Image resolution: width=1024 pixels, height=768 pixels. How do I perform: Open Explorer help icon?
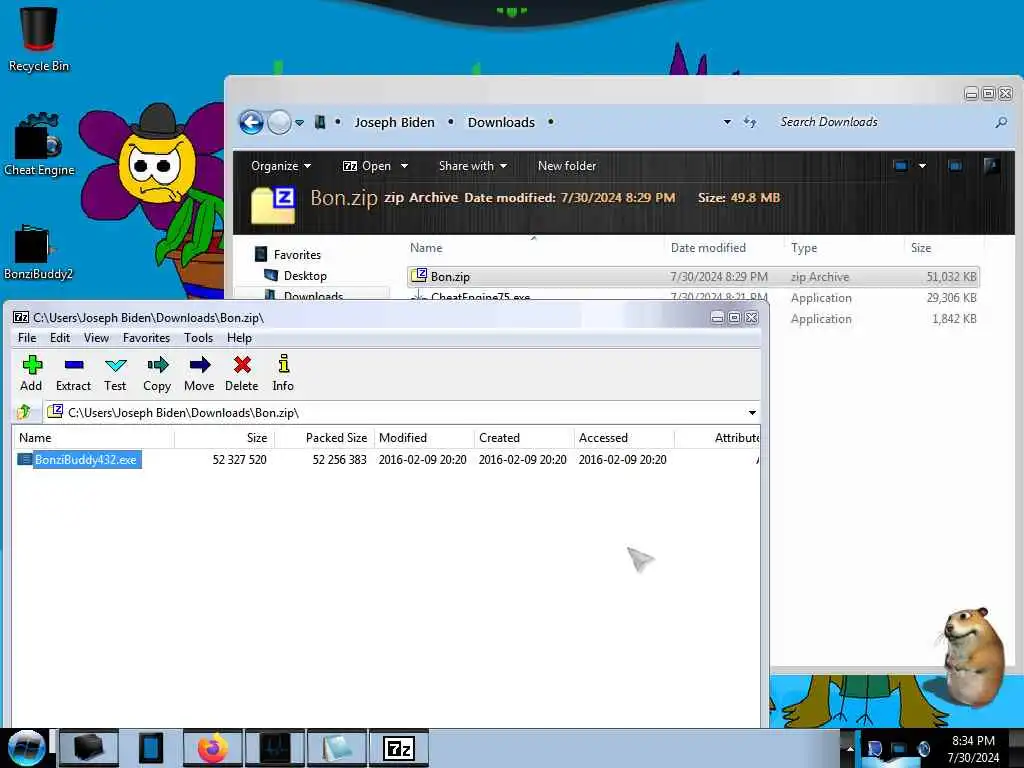(x=991, y=166)
